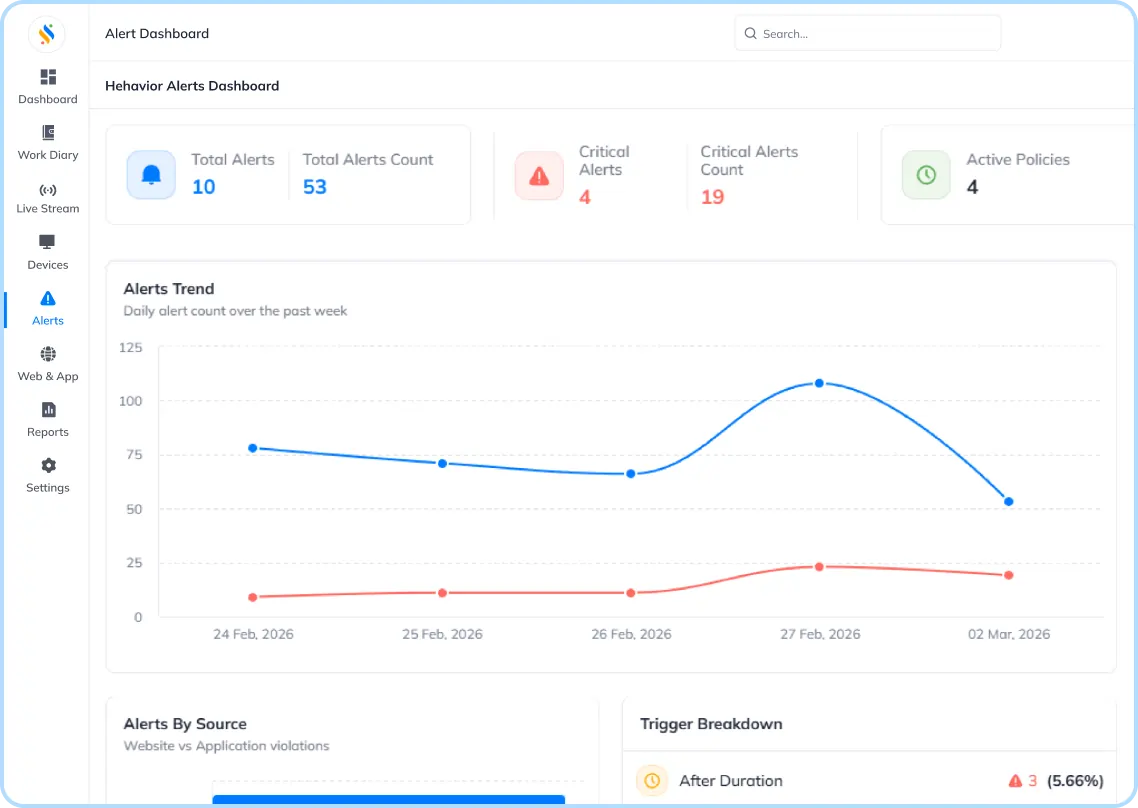Image resolution: width=1138 pixels, height=808 pixels.
Task: Click the green clock Active Policies icon
Action: point(926,175)
